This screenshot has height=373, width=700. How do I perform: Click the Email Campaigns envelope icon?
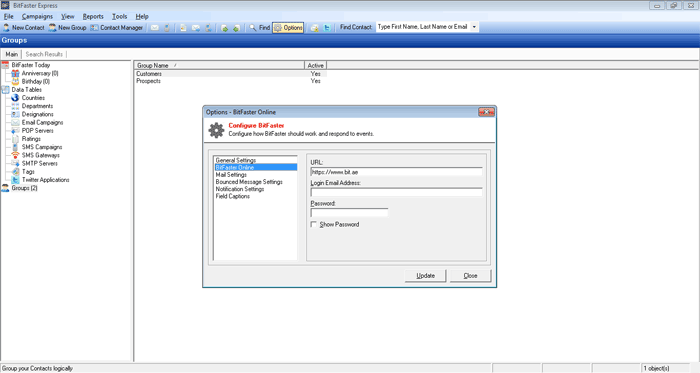(15, 122)
